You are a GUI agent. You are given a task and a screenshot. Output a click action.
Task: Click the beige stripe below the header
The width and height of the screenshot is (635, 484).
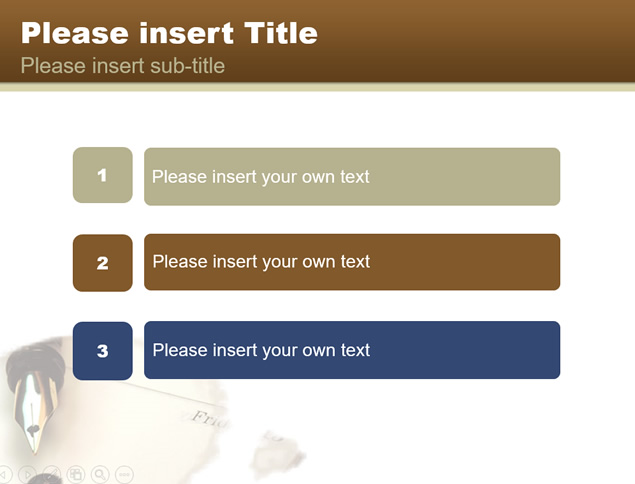(x=318, y=87)
